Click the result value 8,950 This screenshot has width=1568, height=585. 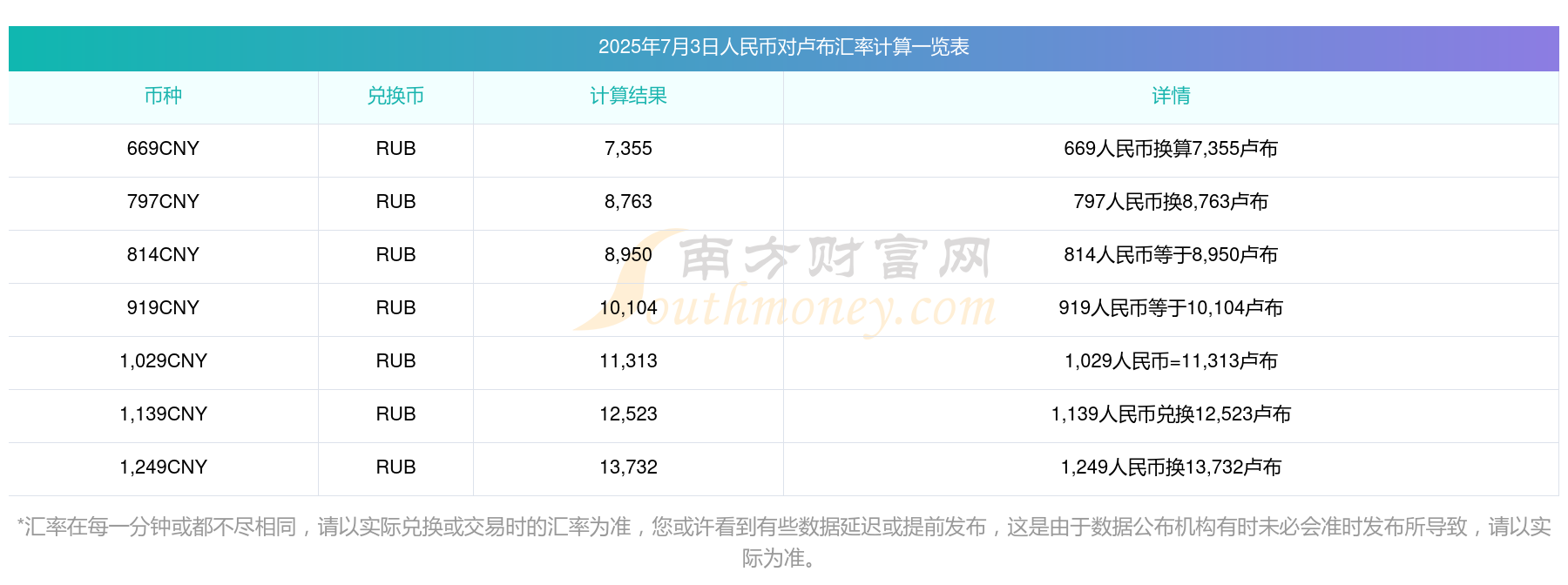click(628, 255)
